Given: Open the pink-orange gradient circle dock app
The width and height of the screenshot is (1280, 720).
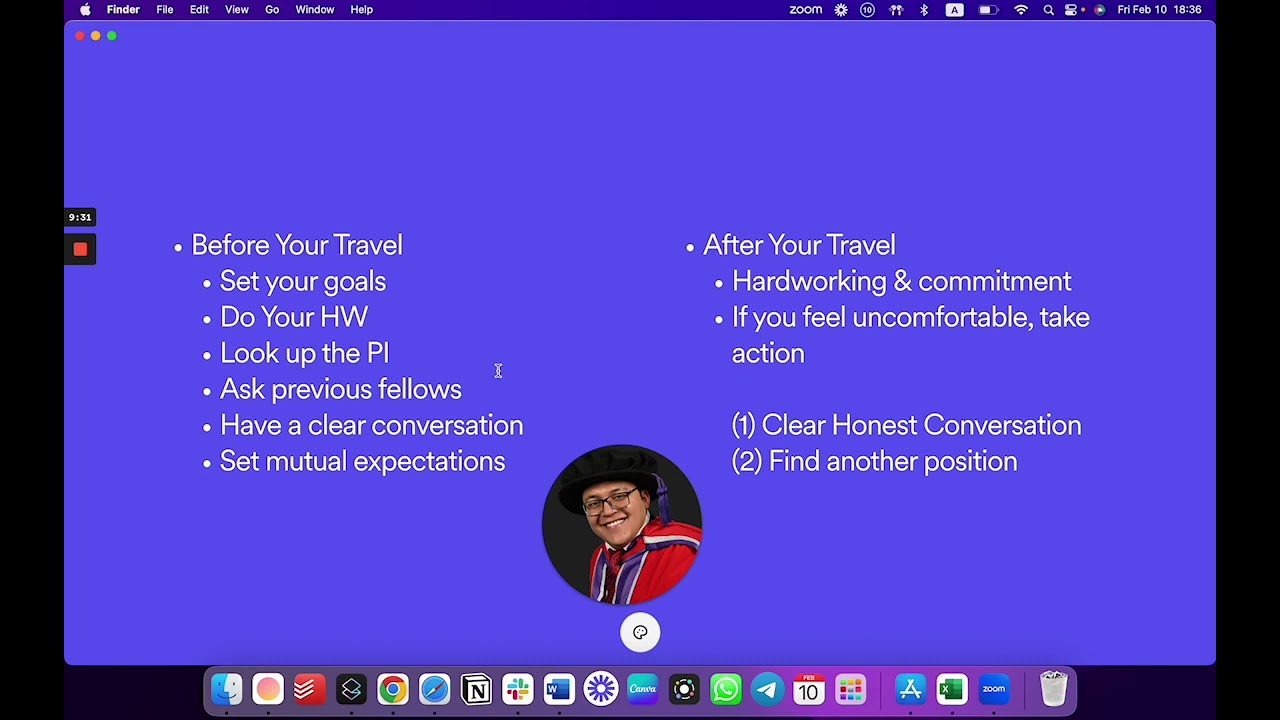Looking at the screenshot, I should 267,689.
